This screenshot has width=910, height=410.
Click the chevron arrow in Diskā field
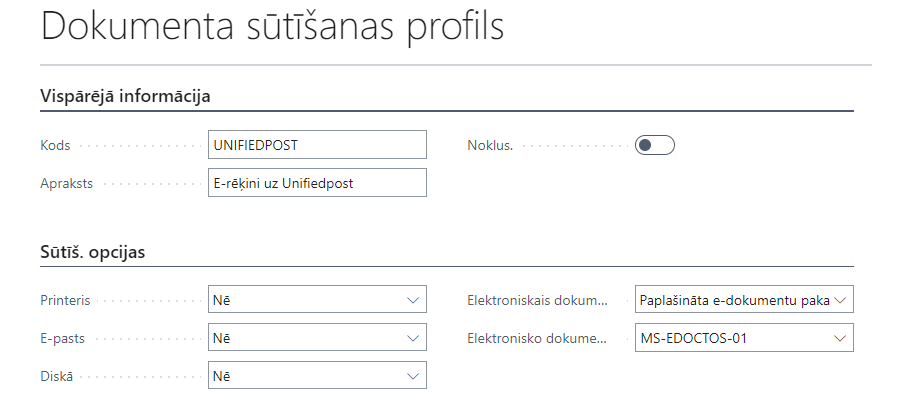coord(413,376)
